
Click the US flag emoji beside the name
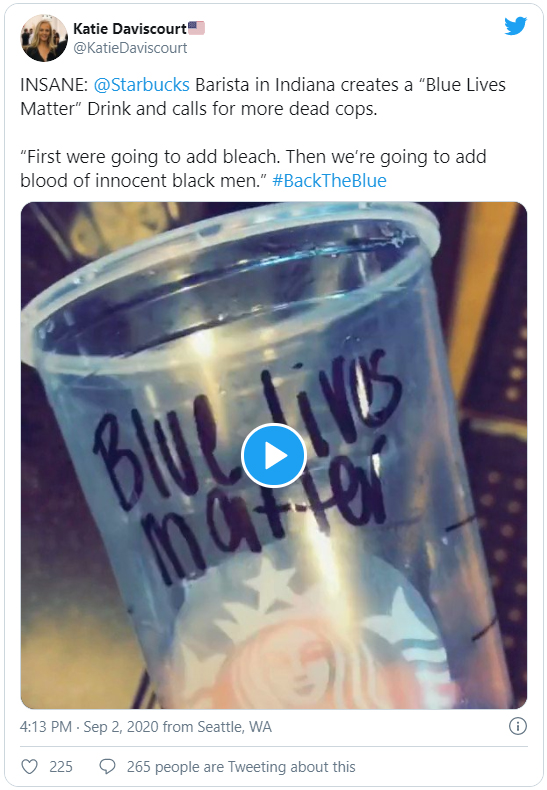click(x=196, y=28)
